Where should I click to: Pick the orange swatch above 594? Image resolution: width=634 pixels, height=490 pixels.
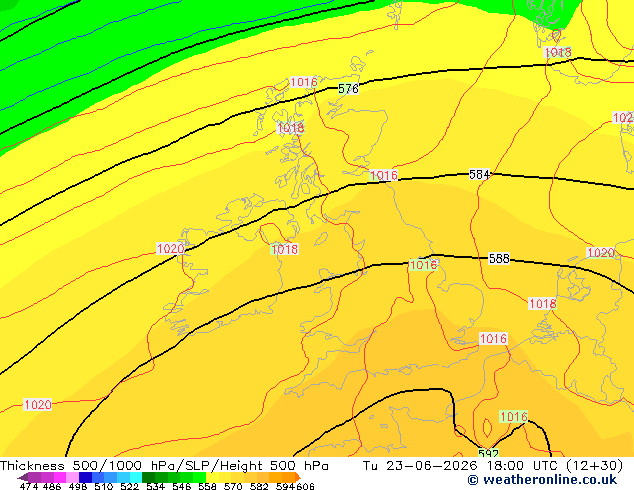pyautogui.click(x=288, y=477)
